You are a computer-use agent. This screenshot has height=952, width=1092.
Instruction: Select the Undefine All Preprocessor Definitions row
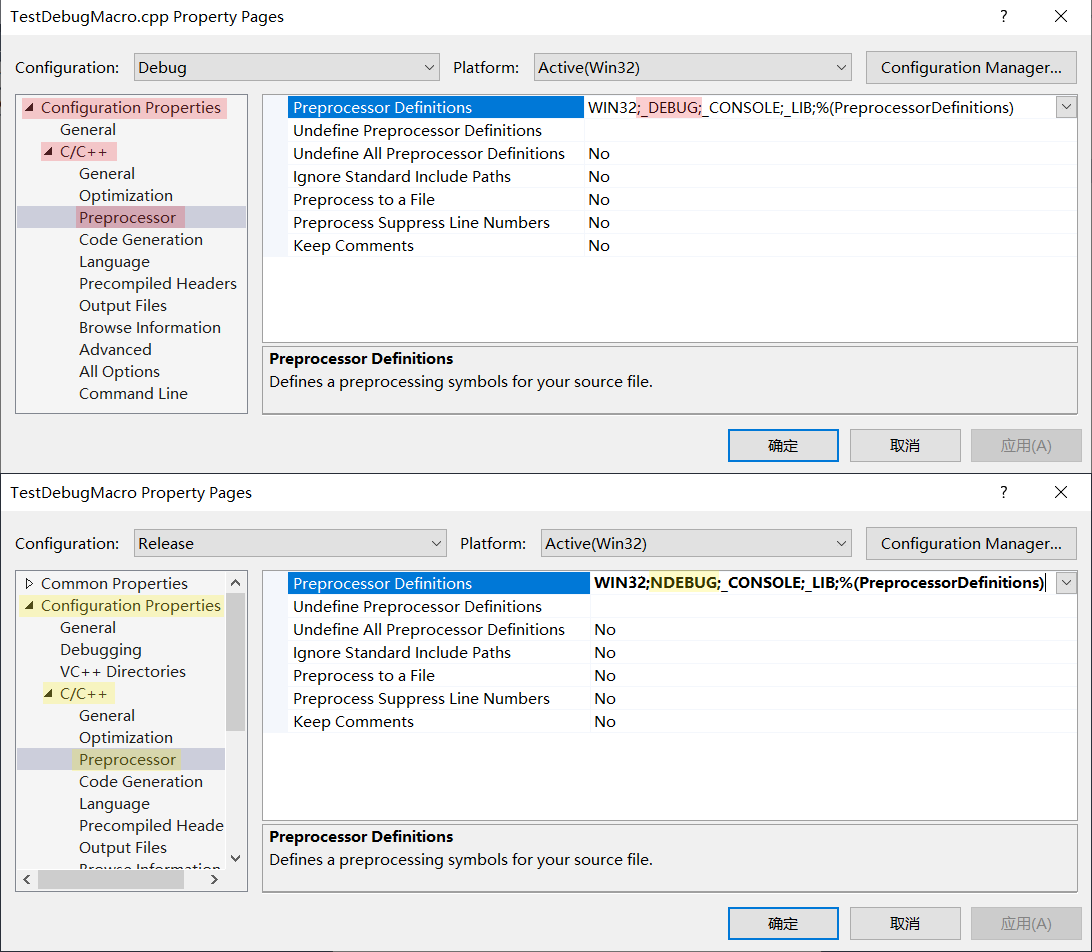430,153
